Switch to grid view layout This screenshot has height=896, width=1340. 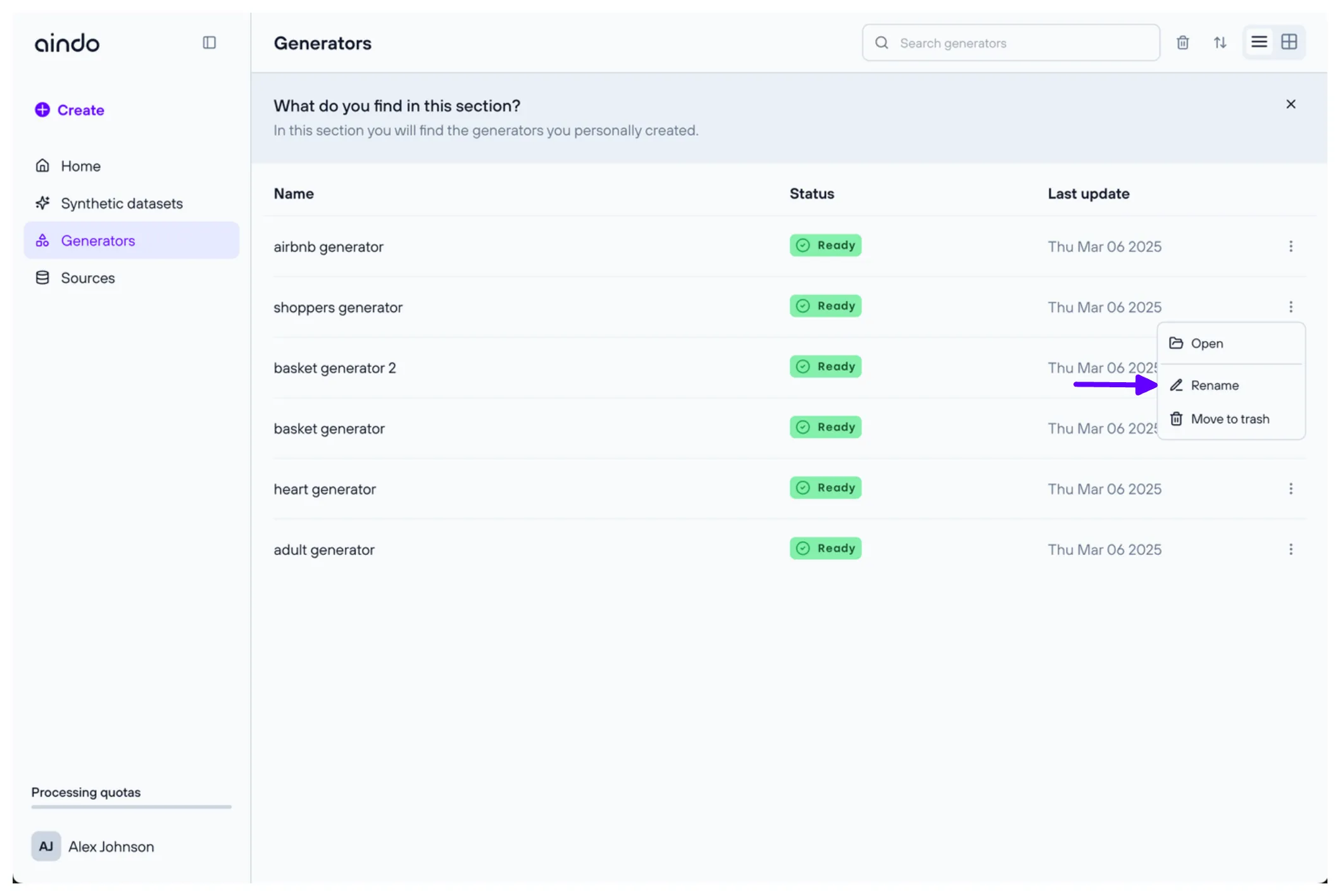tap(1289, 42)
